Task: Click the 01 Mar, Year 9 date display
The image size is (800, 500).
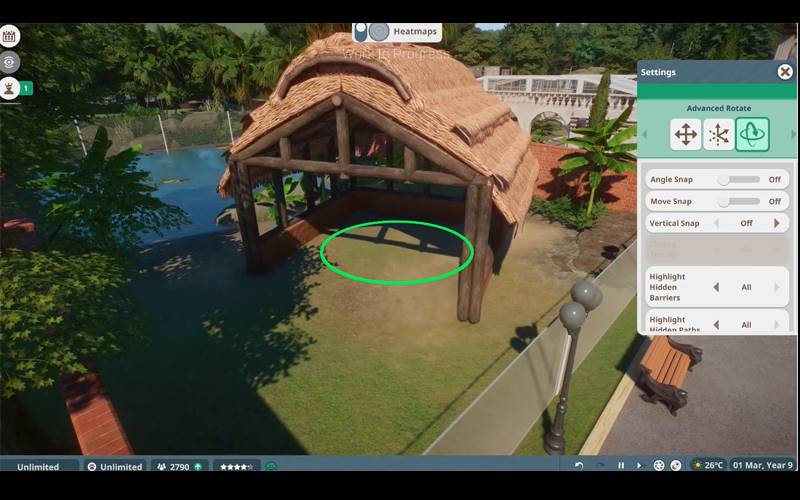Action: [762, 466]
